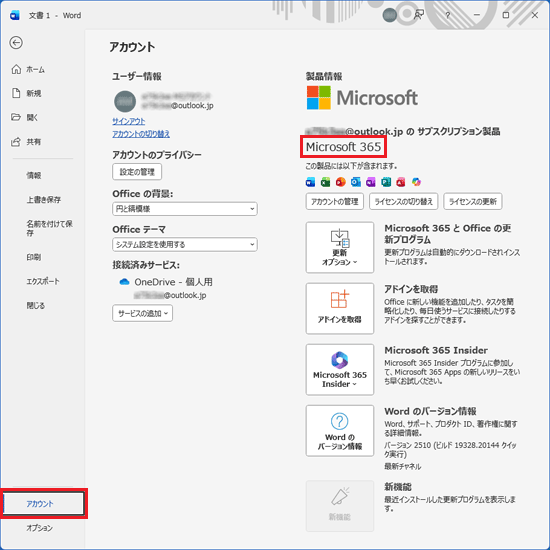Screen dimensions: 550x550
Task: Click the ライセンスの切り替え button
Action: click(403, 201)
